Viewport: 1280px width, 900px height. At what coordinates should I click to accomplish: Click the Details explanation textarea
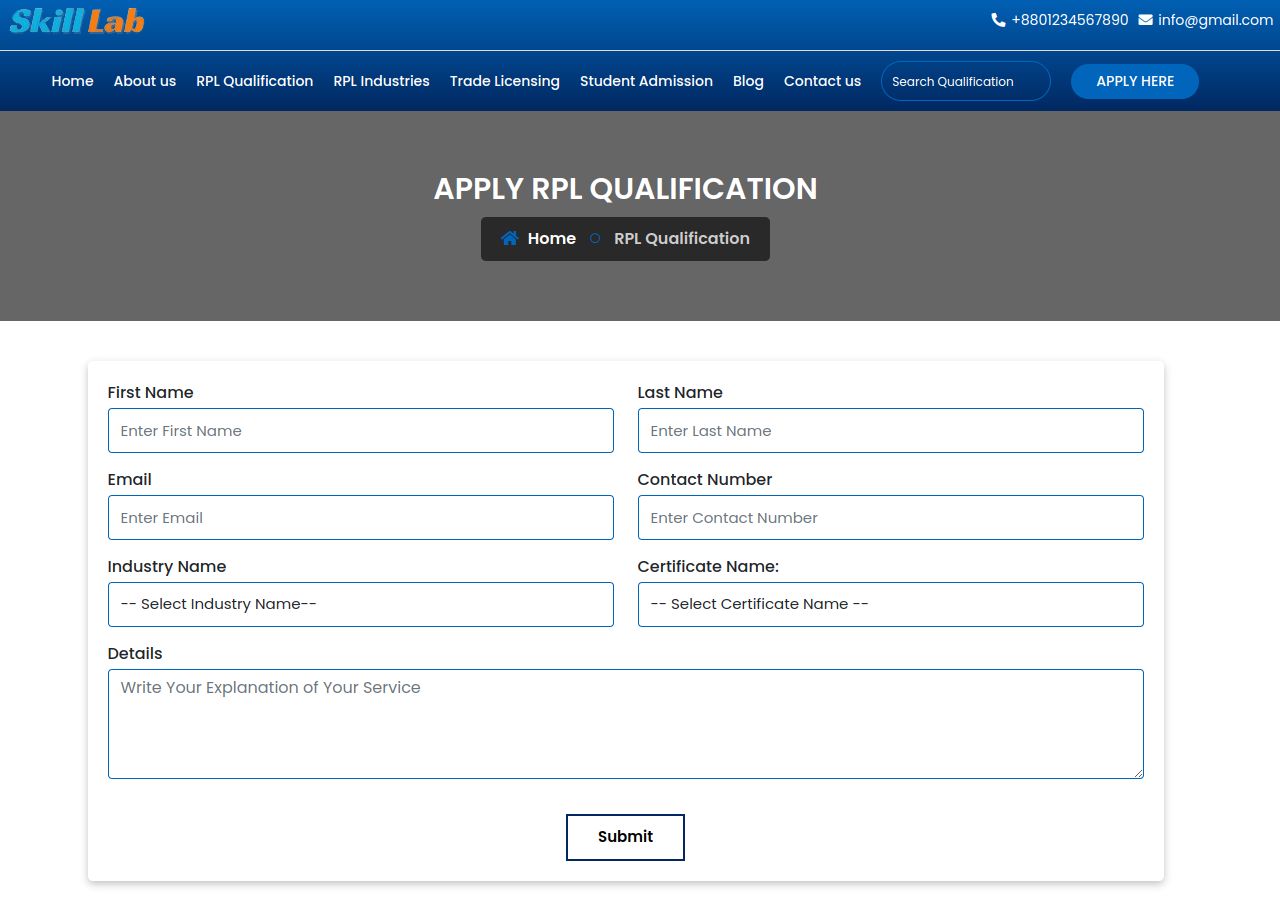tap(625, 724)
